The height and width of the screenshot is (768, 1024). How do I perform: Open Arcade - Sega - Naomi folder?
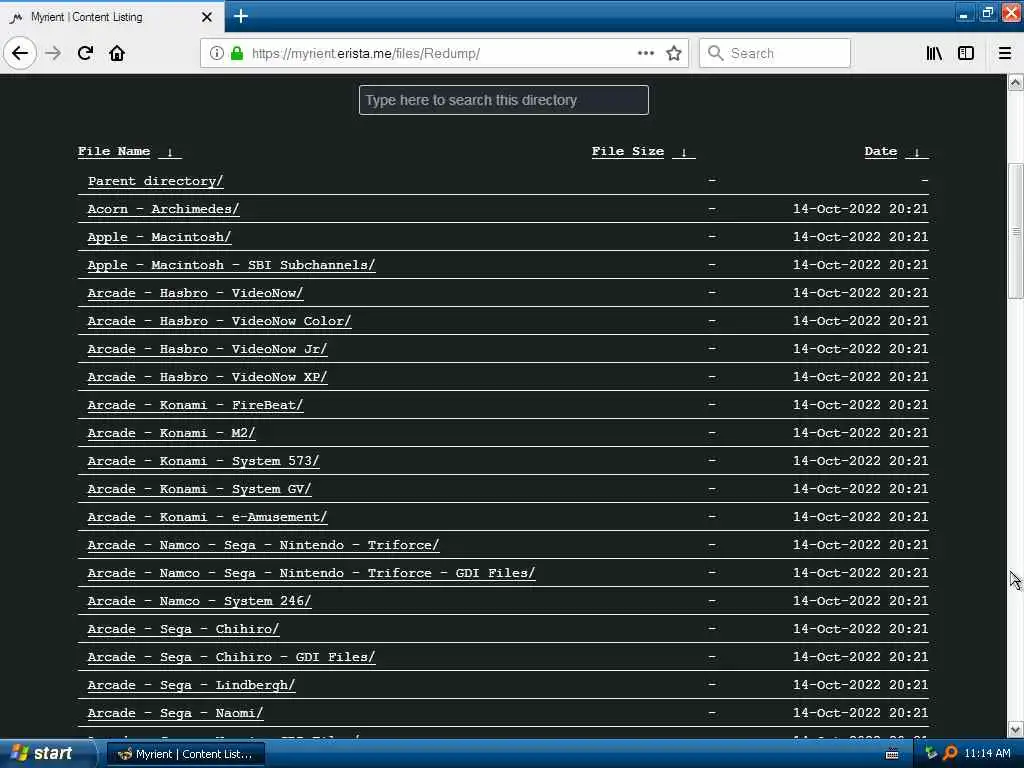coord(175,714)
